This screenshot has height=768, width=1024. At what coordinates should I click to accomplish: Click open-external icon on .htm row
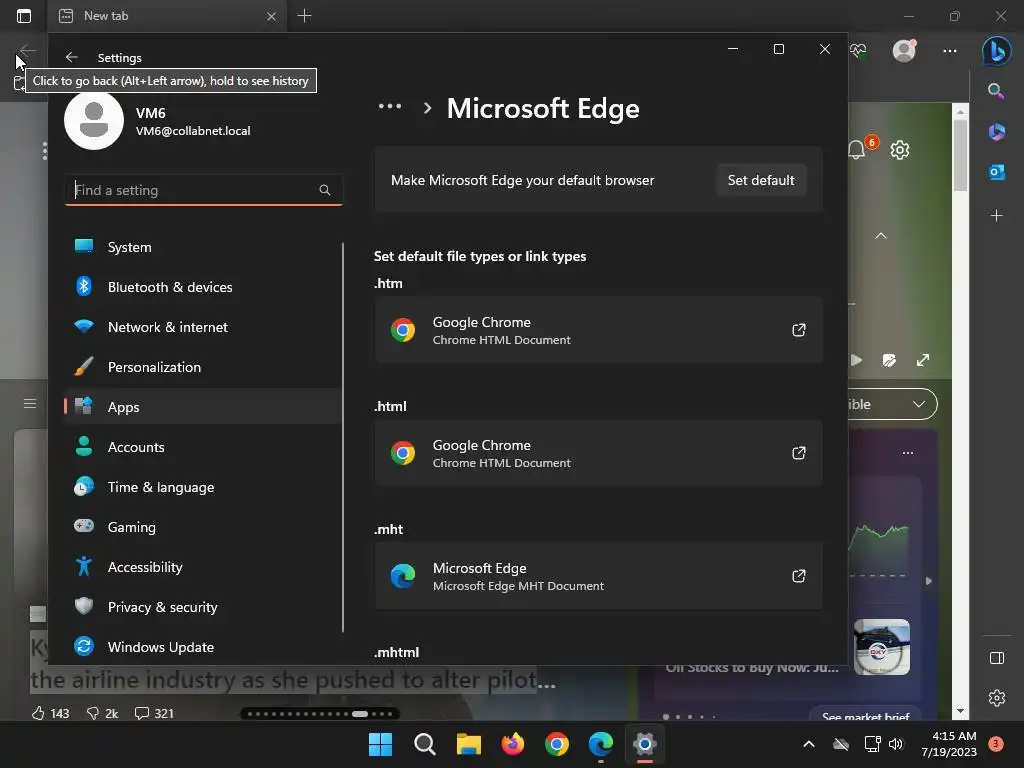pos(798,330)
